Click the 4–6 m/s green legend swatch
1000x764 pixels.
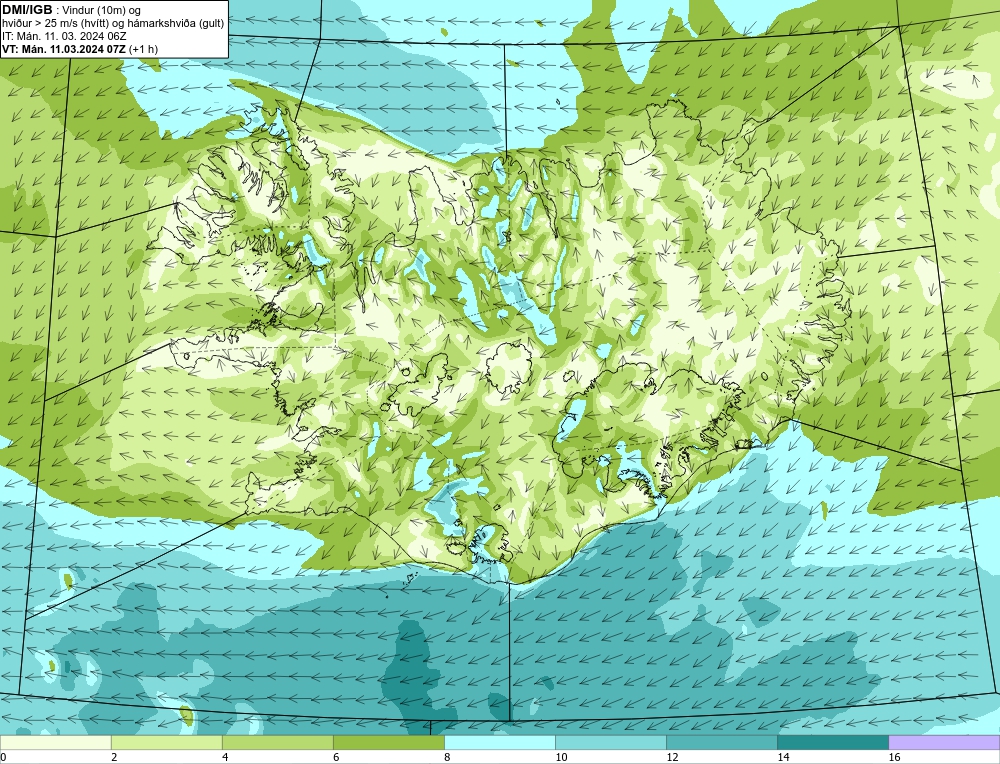[277, 742]
